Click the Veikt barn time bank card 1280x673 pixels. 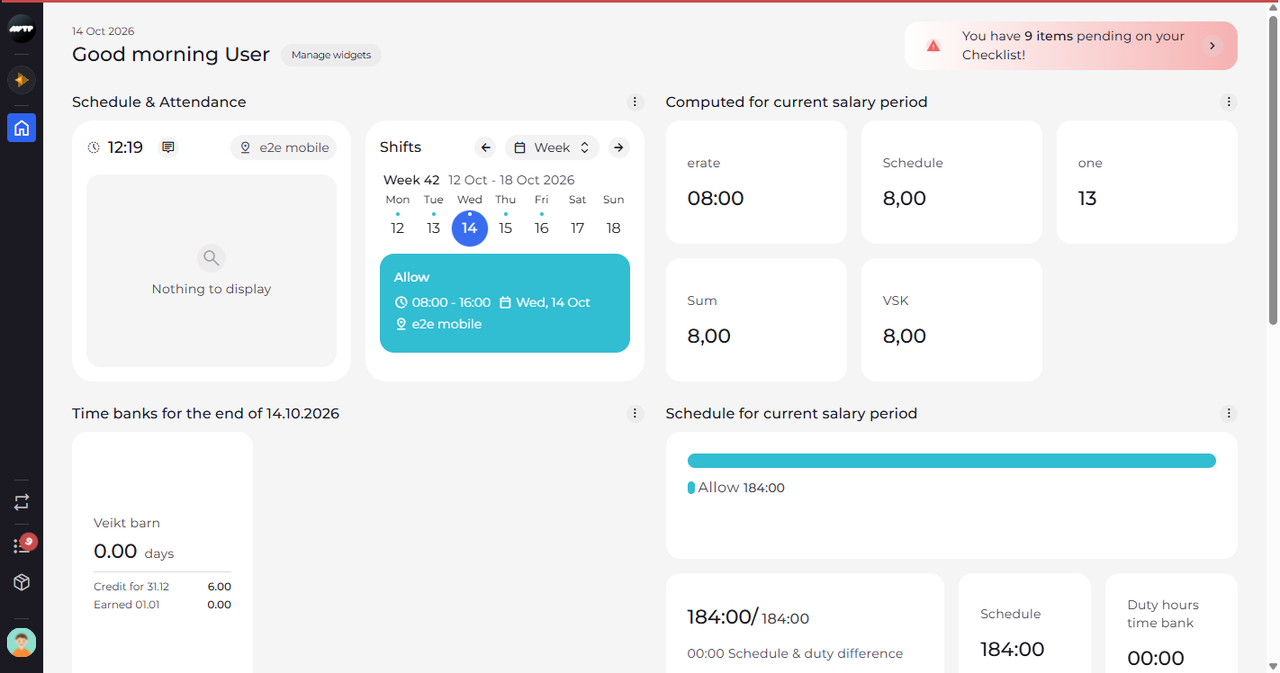point(162,552)
